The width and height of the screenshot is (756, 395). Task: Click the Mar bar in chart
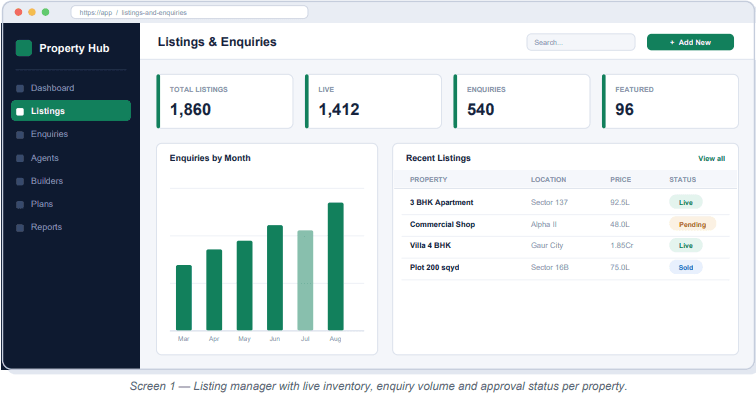pos(184,298)
